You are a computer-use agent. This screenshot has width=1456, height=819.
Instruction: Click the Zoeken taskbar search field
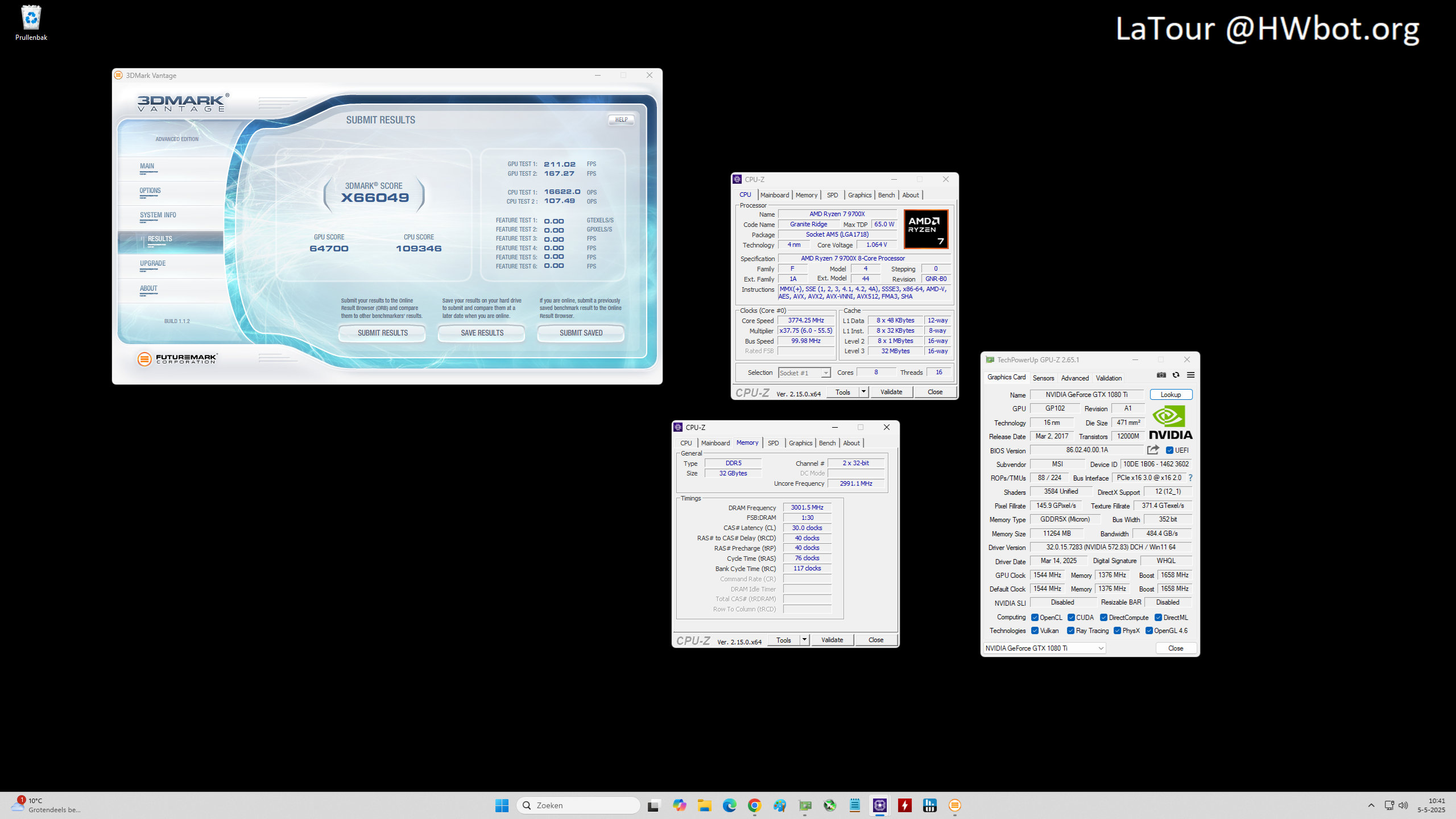[x=578, y=805]
